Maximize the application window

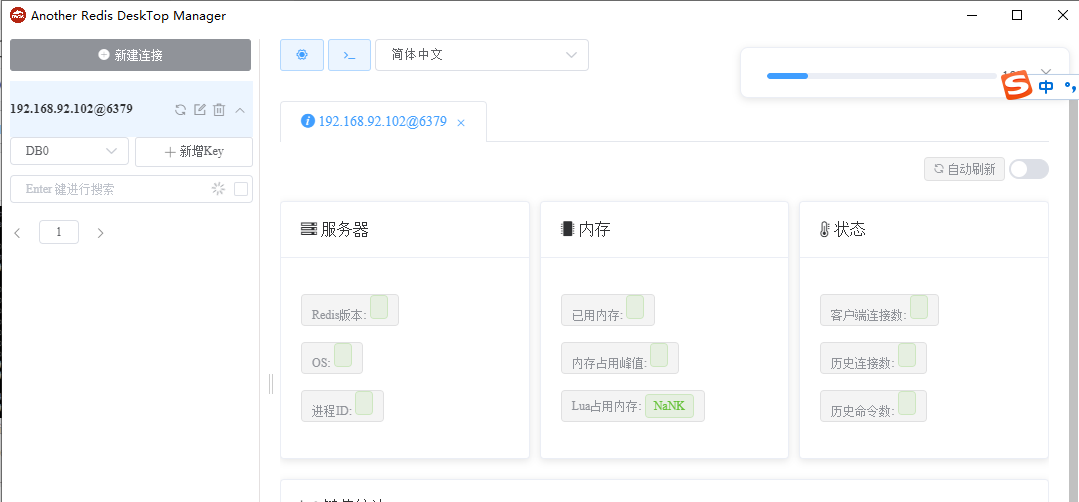point(1016,15)
